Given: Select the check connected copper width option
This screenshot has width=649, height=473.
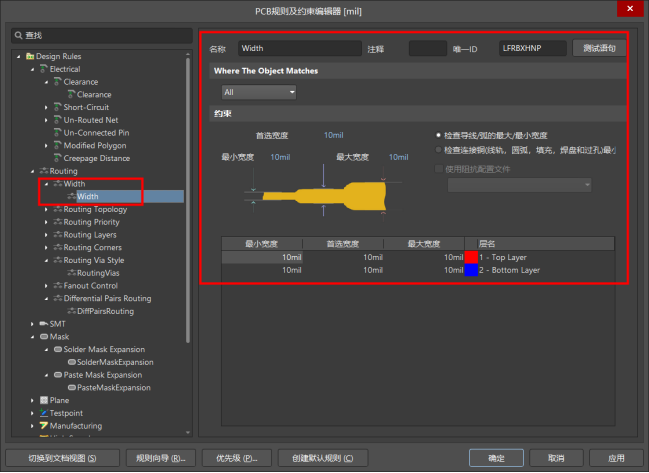Looking at the screenshot, I should pyautogui.click(x=438, y=150).
